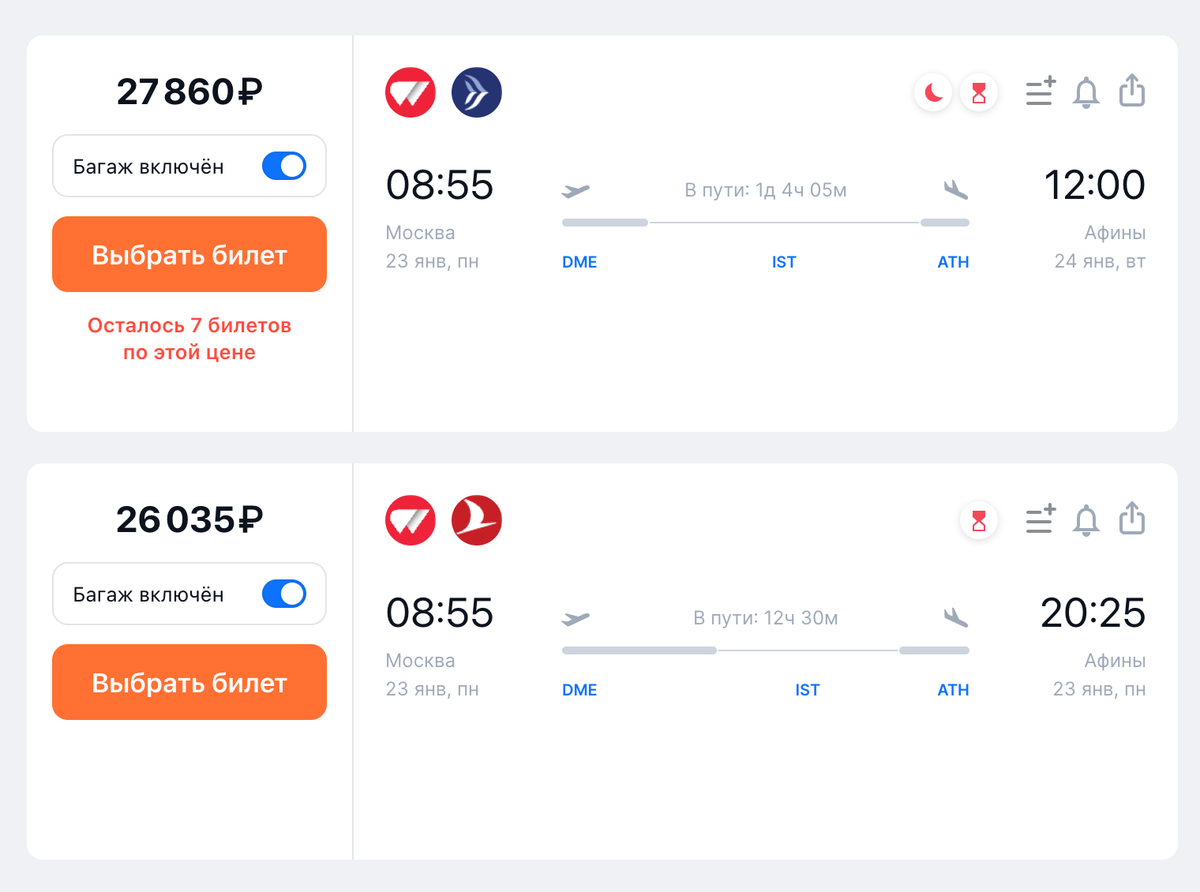Click the price alert bell on 27 860₽ ticket

coord(1086,93)
